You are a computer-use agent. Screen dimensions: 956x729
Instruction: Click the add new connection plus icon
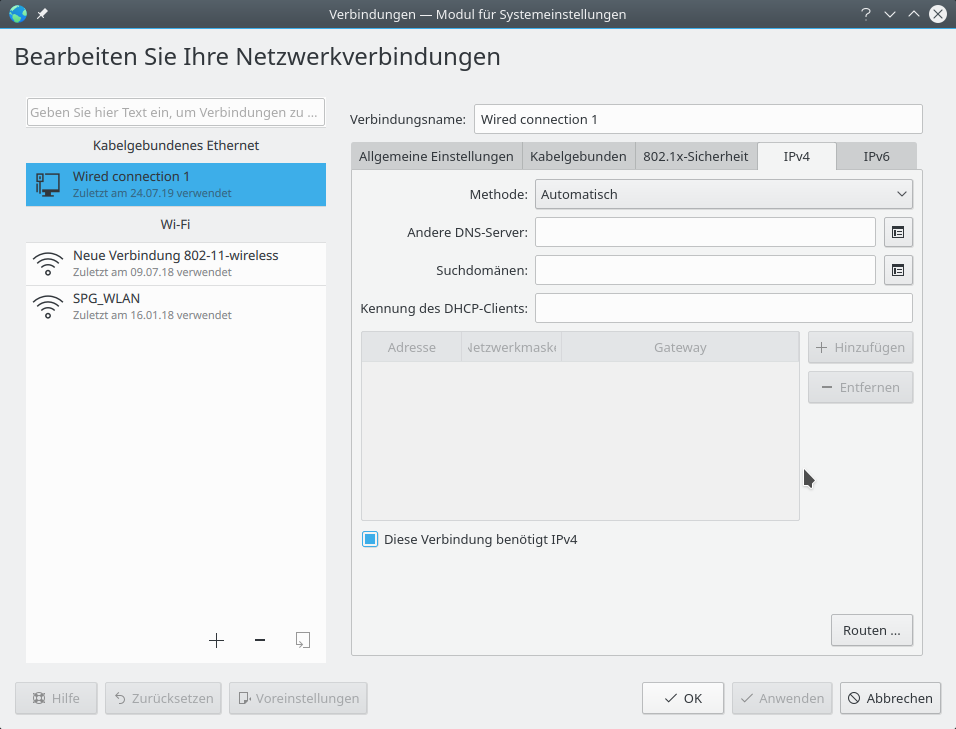(x=216, y=640)
